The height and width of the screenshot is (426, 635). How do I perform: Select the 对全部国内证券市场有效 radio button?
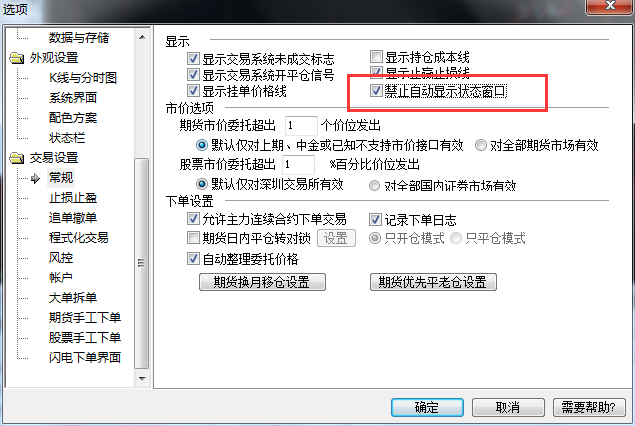click(x=375, y=185)
